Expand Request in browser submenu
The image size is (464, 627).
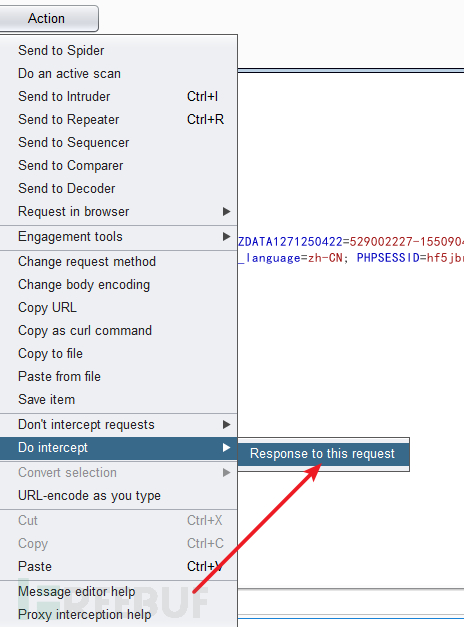point(118,212)
